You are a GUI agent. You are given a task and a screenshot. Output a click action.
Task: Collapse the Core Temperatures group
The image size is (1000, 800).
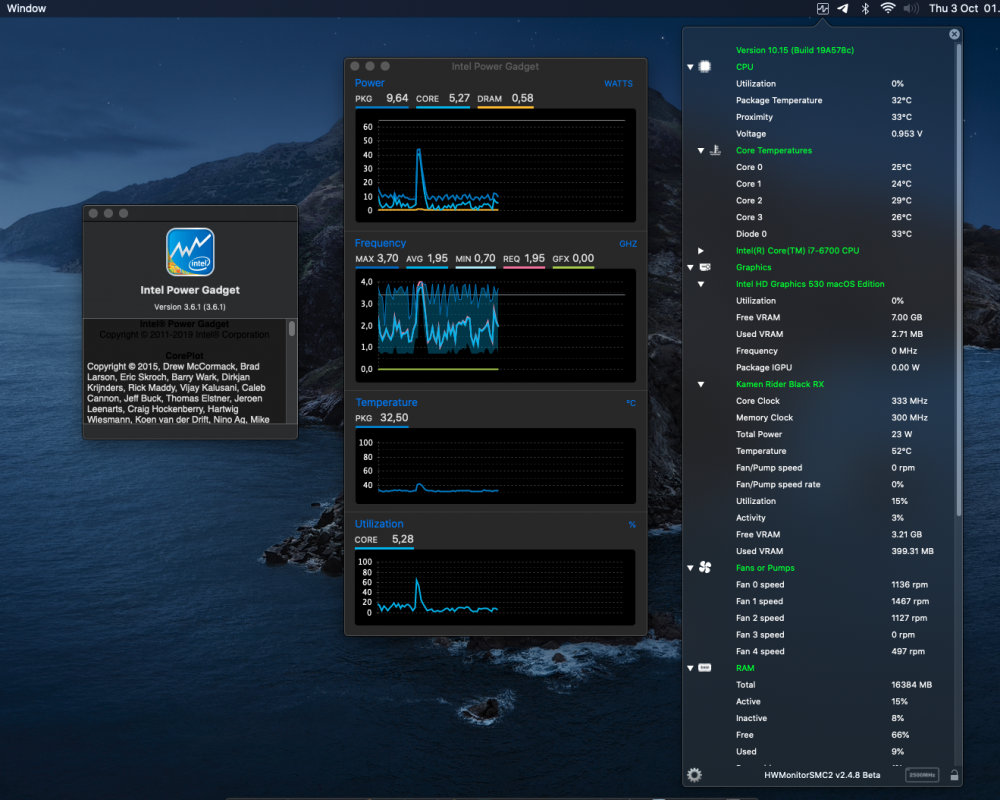point(701,151)
